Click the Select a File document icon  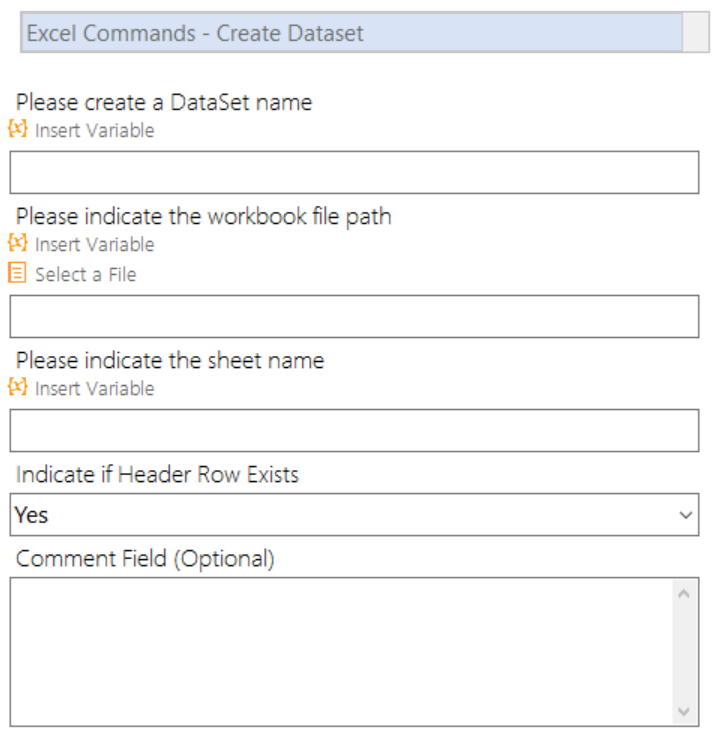point(17,273)
